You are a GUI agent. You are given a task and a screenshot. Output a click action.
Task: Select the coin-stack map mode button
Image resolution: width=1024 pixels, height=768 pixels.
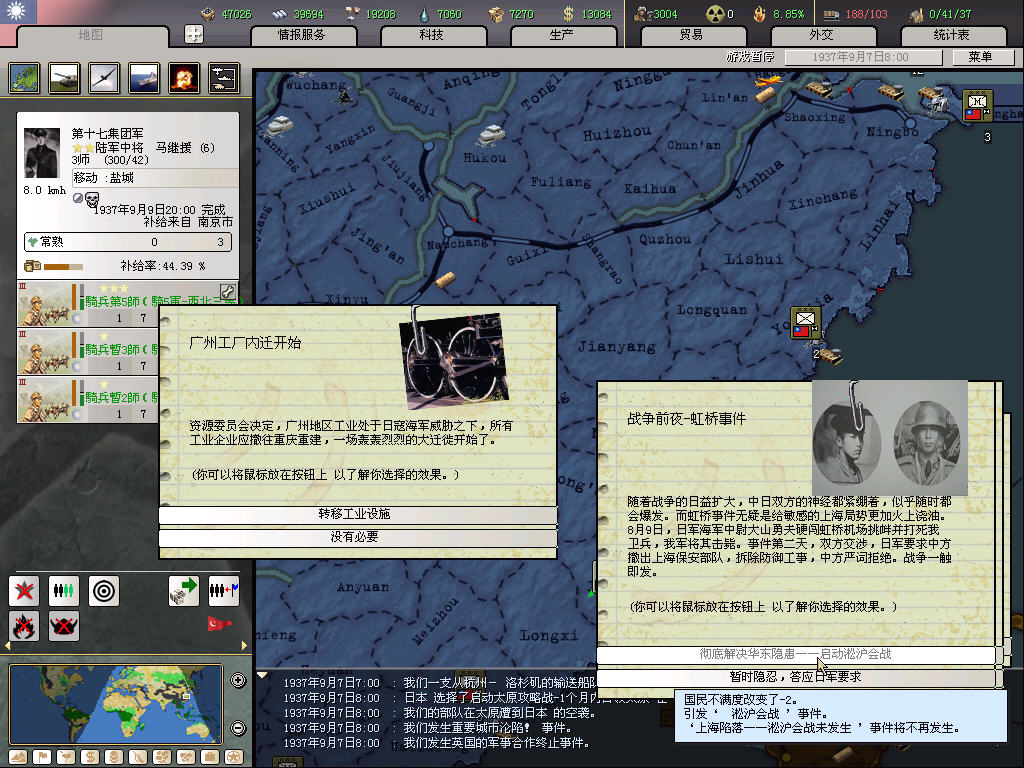pos(114,757)
